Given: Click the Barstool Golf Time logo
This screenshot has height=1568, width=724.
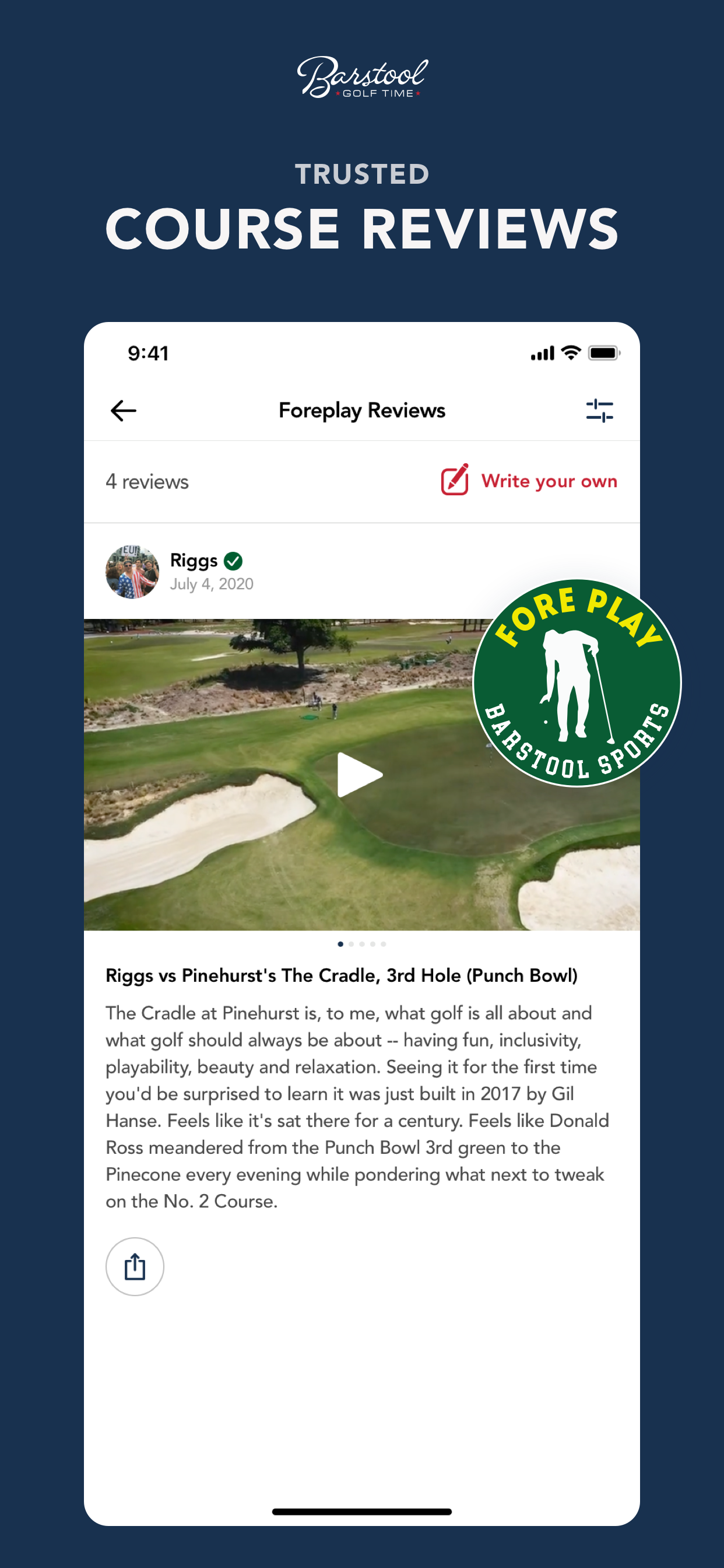Looking at the screenshot, I should (363, 78).
